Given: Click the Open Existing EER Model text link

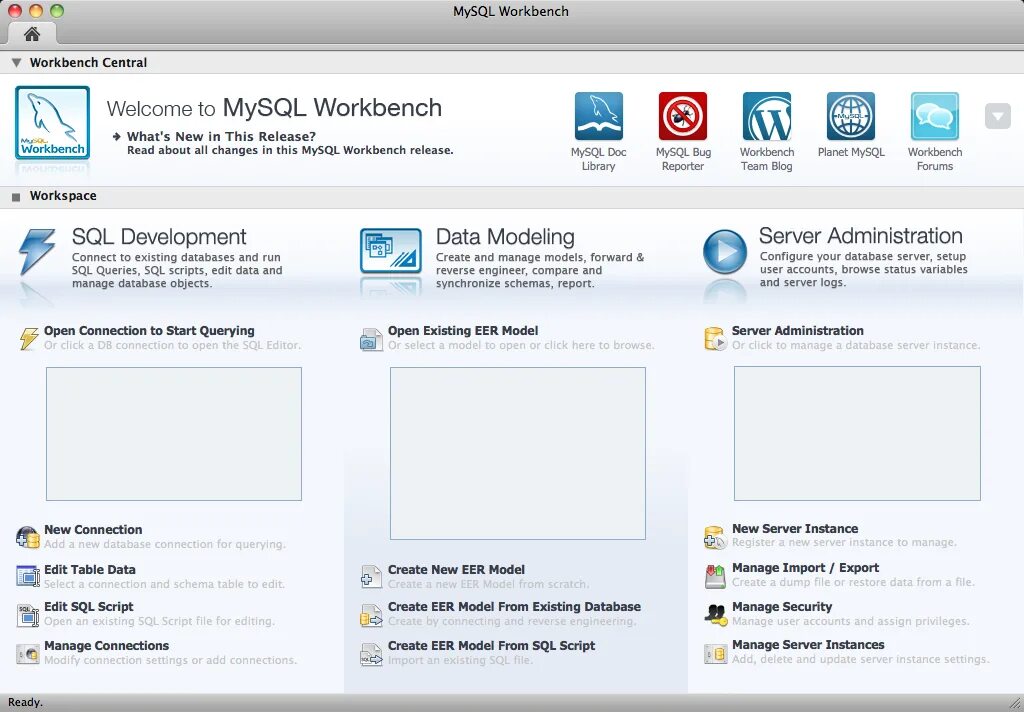Looking at the screenshot, I should pos(463,331).
